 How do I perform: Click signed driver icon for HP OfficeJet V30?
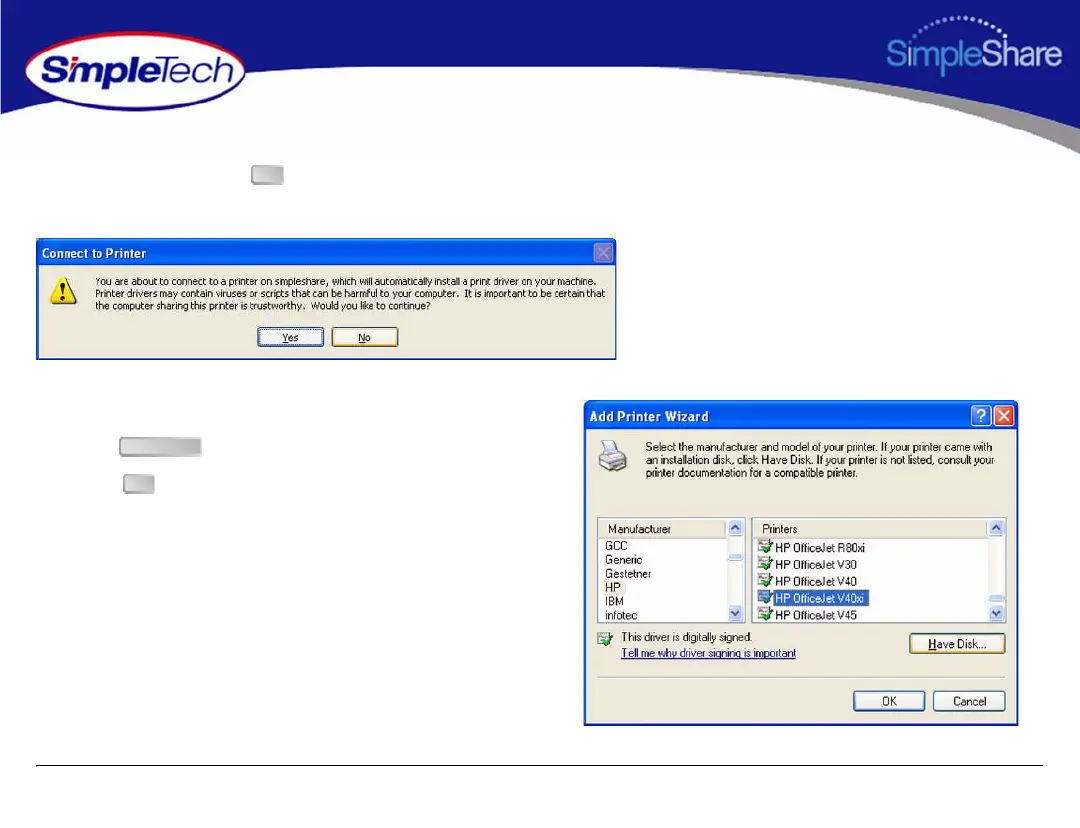(x=765, y=563)
